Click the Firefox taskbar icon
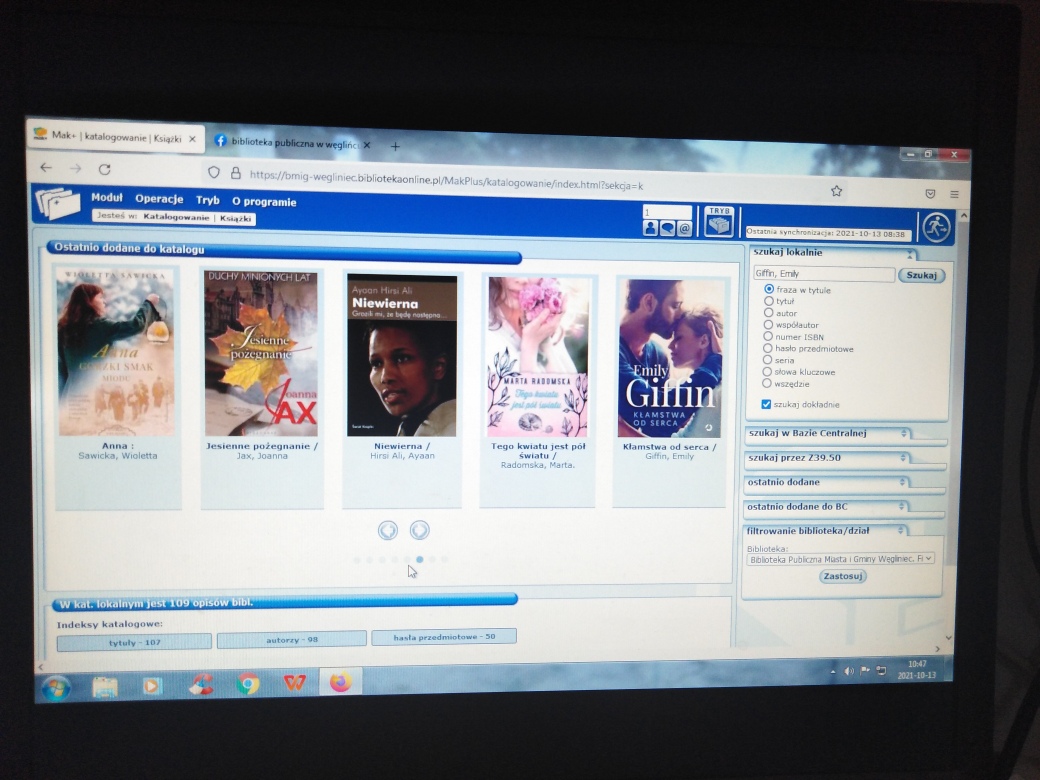Image resolution: width=1040 pixels, height=780 pixels. coord(340,681)
